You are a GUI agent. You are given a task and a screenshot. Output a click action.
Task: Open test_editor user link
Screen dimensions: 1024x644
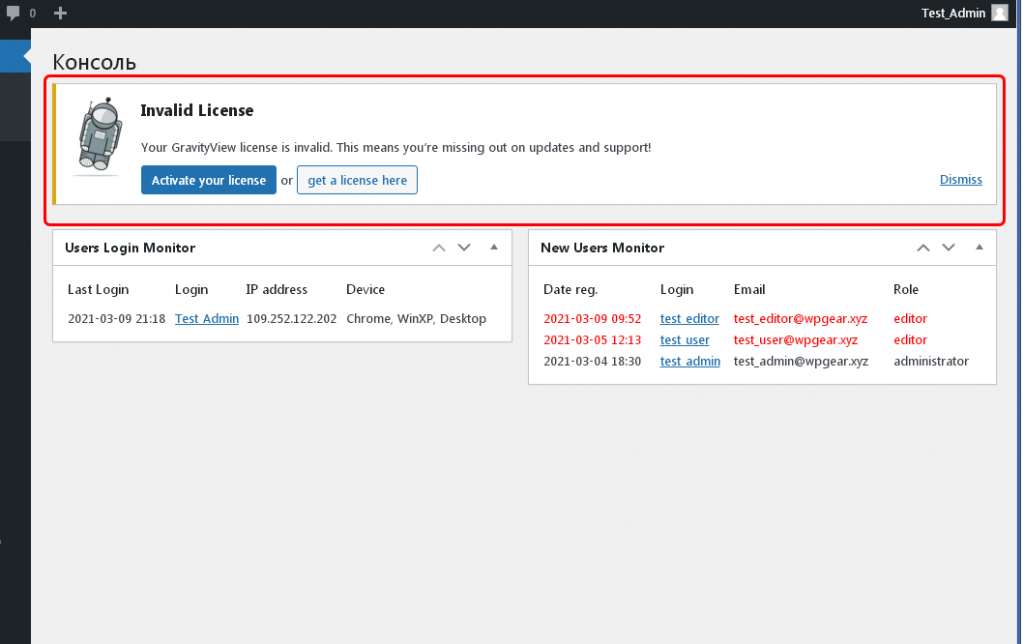click(689, 319)
